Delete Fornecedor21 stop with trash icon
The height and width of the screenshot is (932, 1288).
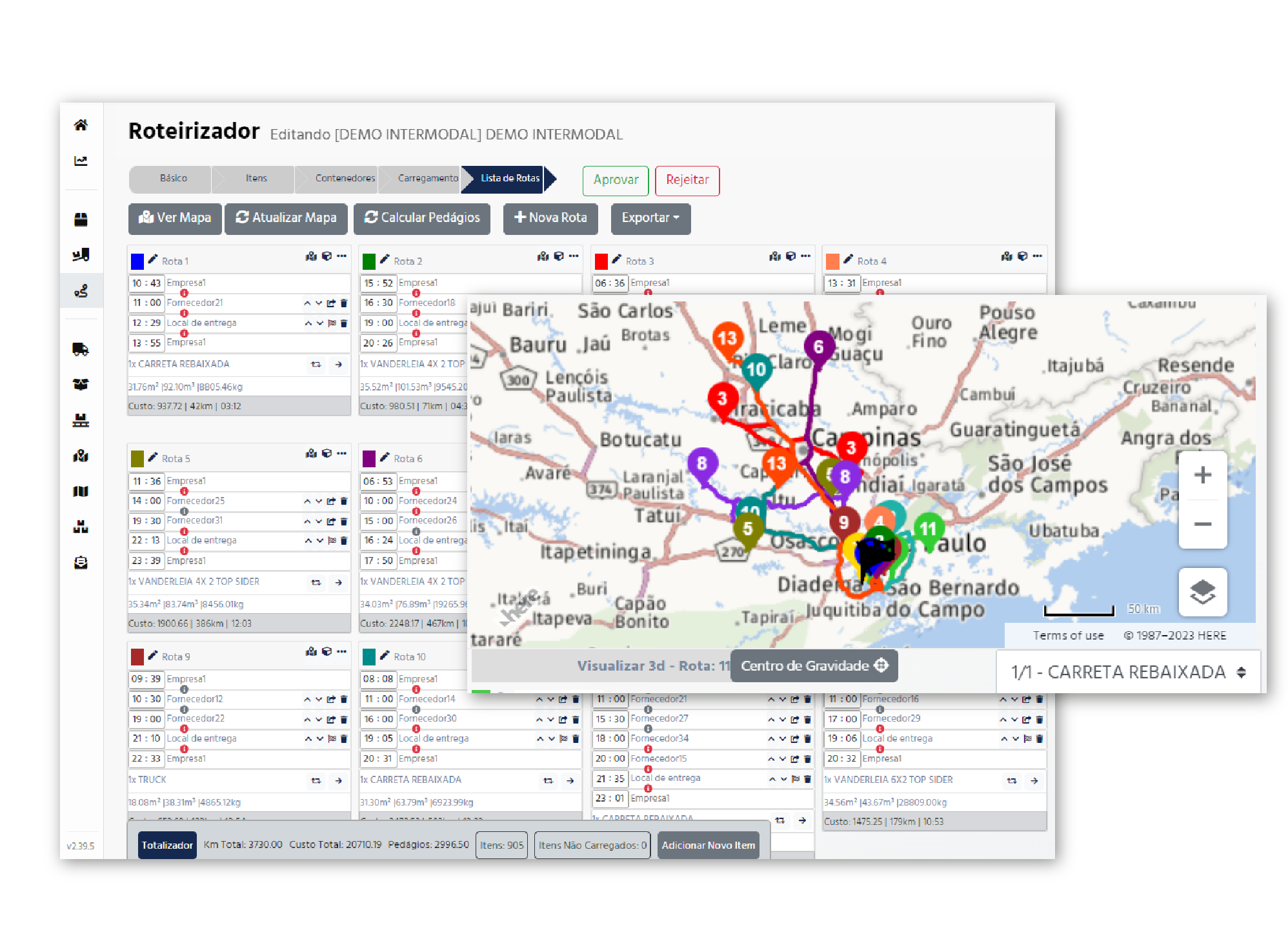(344, 303)
